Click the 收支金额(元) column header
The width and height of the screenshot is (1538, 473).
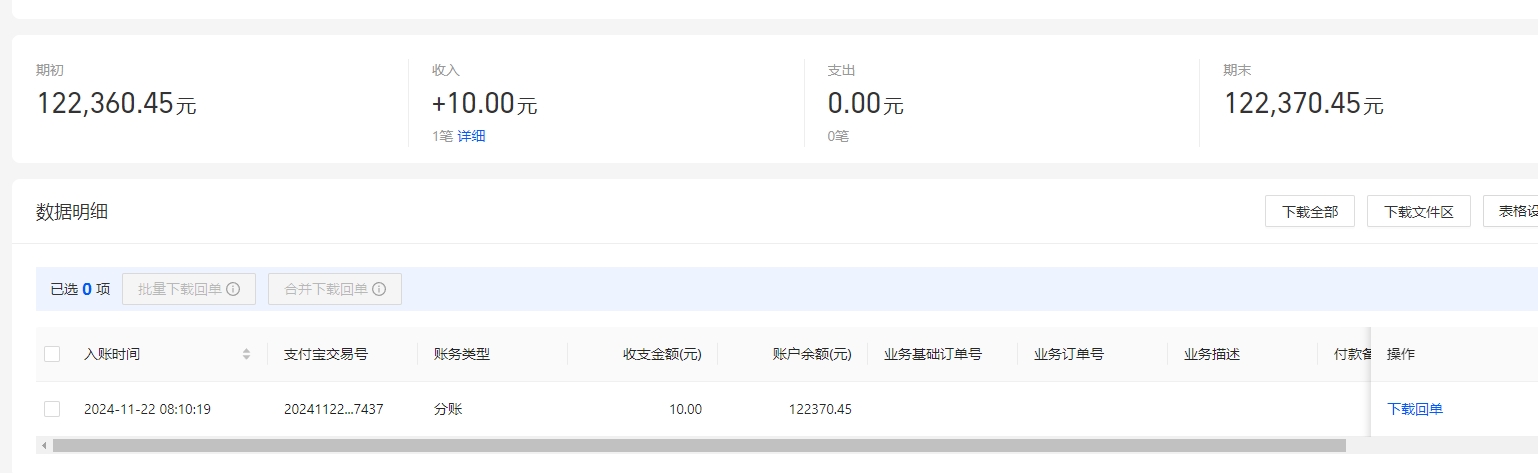click(663, 354)
